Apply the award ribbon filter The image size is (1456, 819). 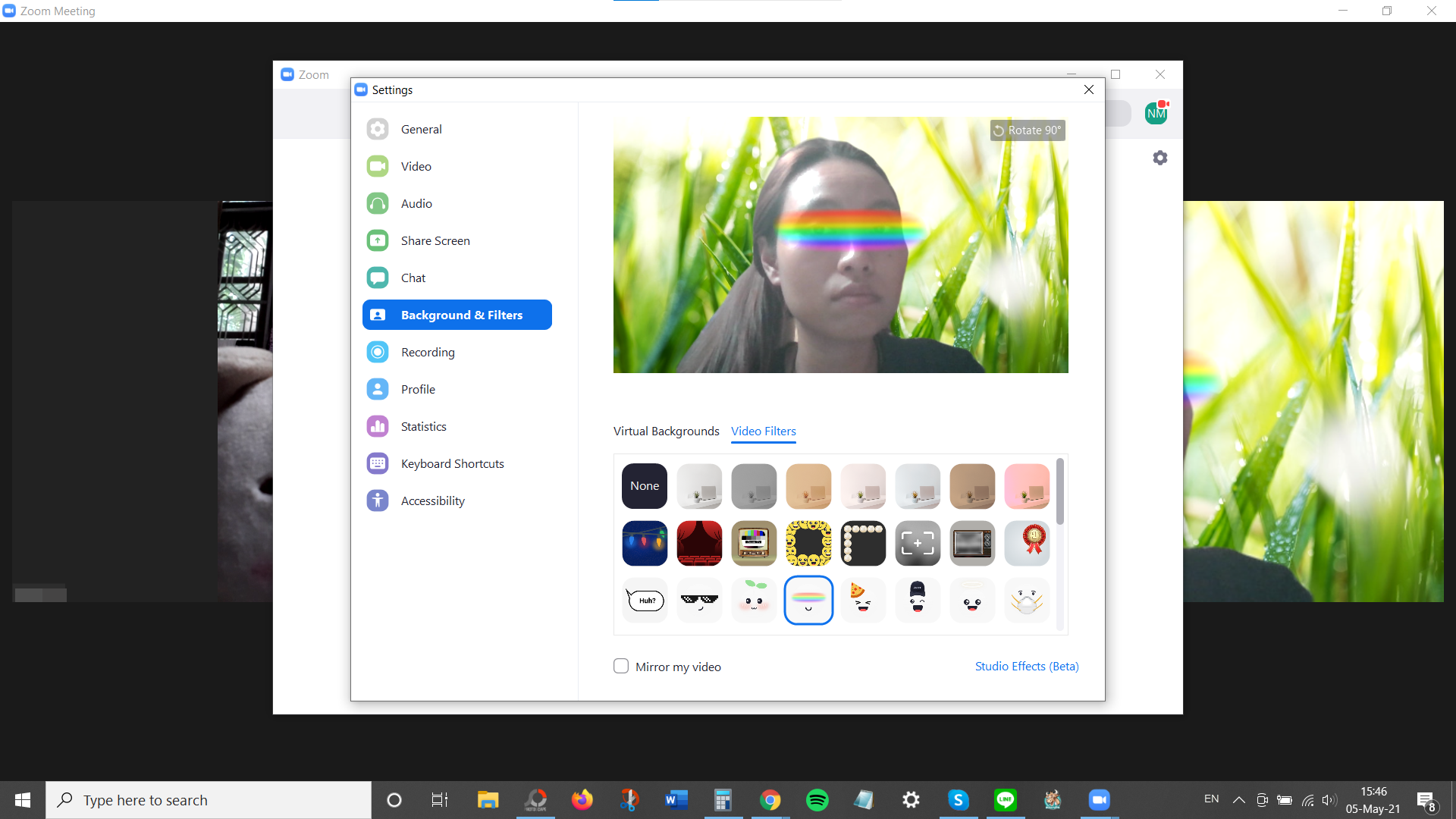click(x=1027, y=543)
